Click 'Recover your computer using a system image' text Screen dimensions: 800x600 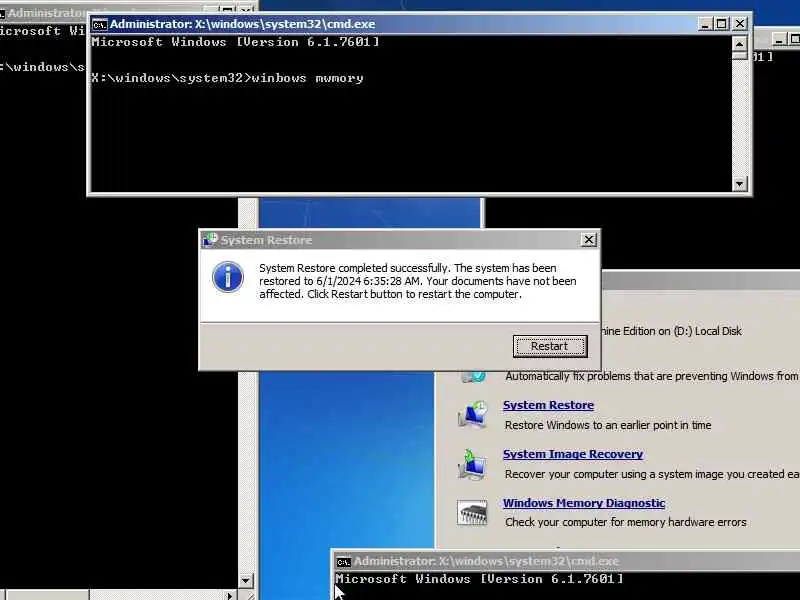point(652,474)
